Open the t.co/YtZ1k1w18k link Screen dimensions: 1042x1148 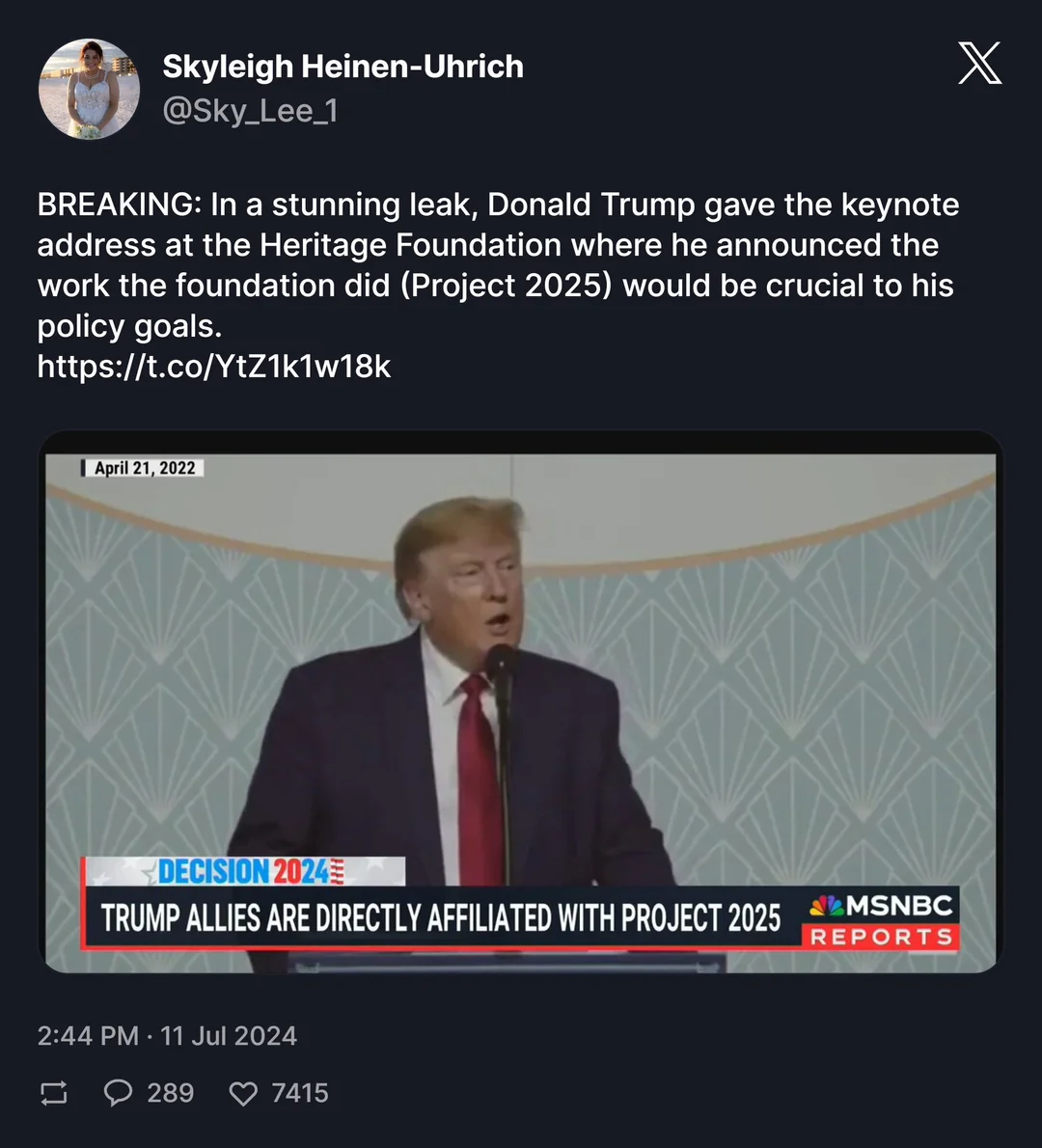pos(214,367)
